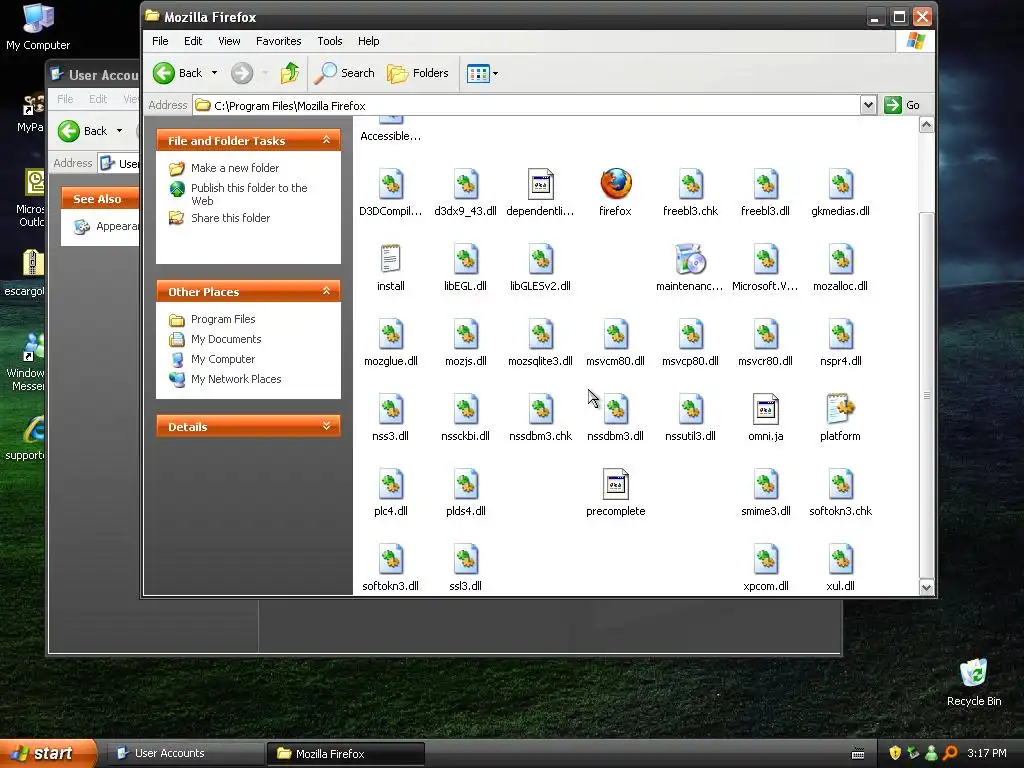
Task: Select nssutil3.dll file icon
Action: 690,409
